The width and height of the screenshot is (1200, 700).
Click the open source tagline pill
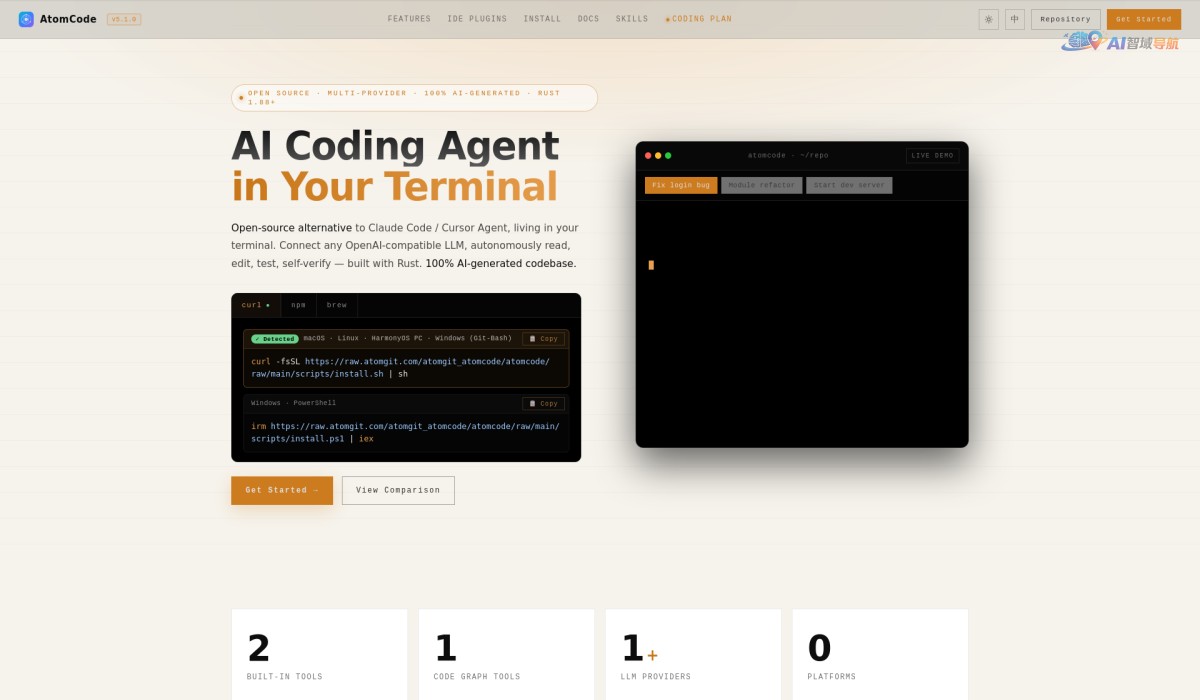(414, 98)
